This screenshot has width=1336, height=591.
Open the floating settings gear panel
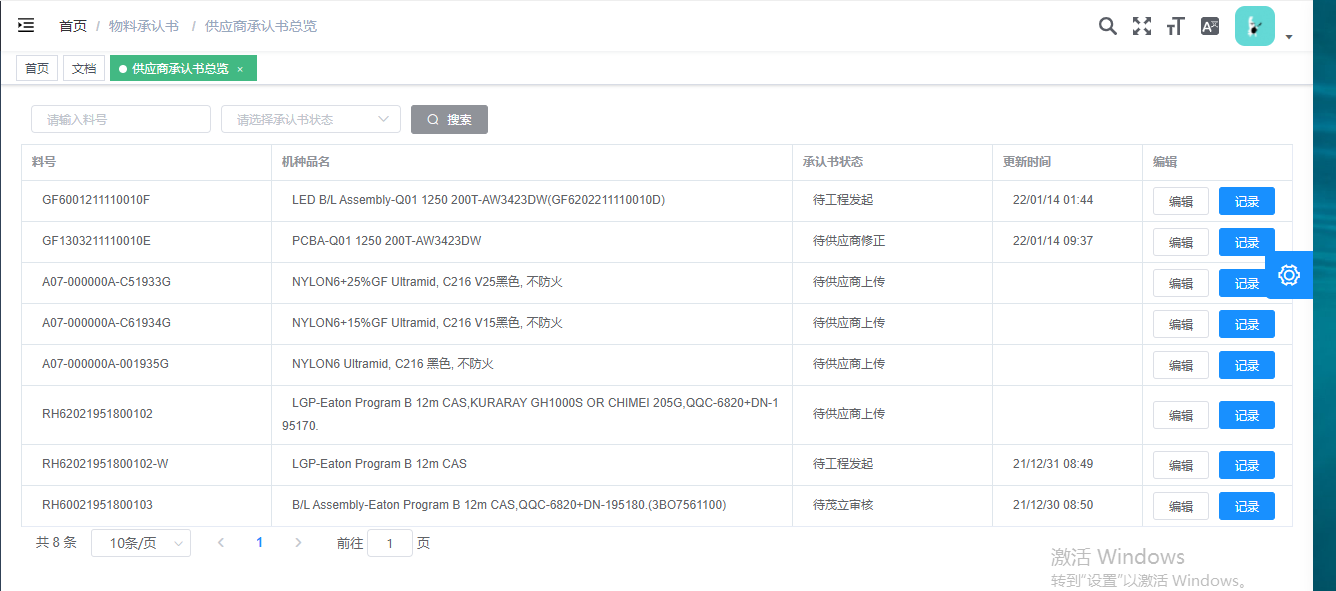click(x=1289, y=275)
